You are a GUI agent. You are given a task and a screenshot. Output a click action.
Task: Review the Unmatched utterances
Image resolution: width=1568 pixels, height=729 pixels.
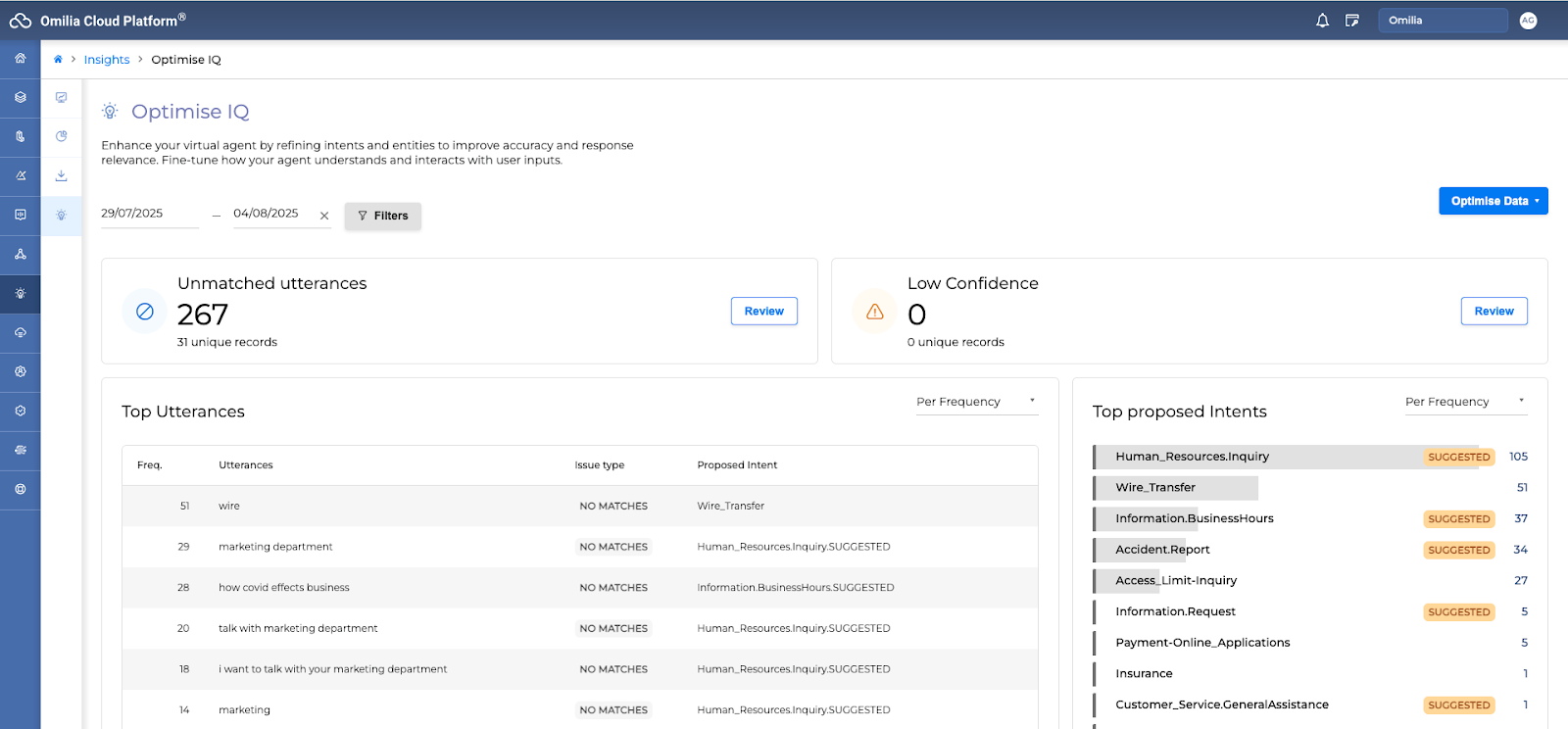(763, 312)
